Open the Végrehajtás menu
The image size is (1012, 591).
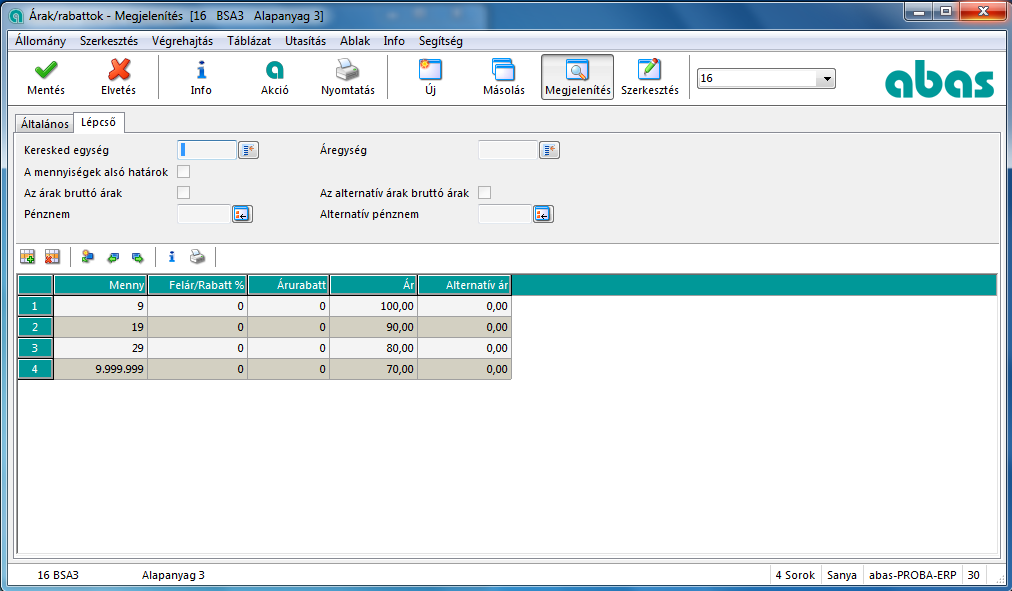[x=183, y=41]
